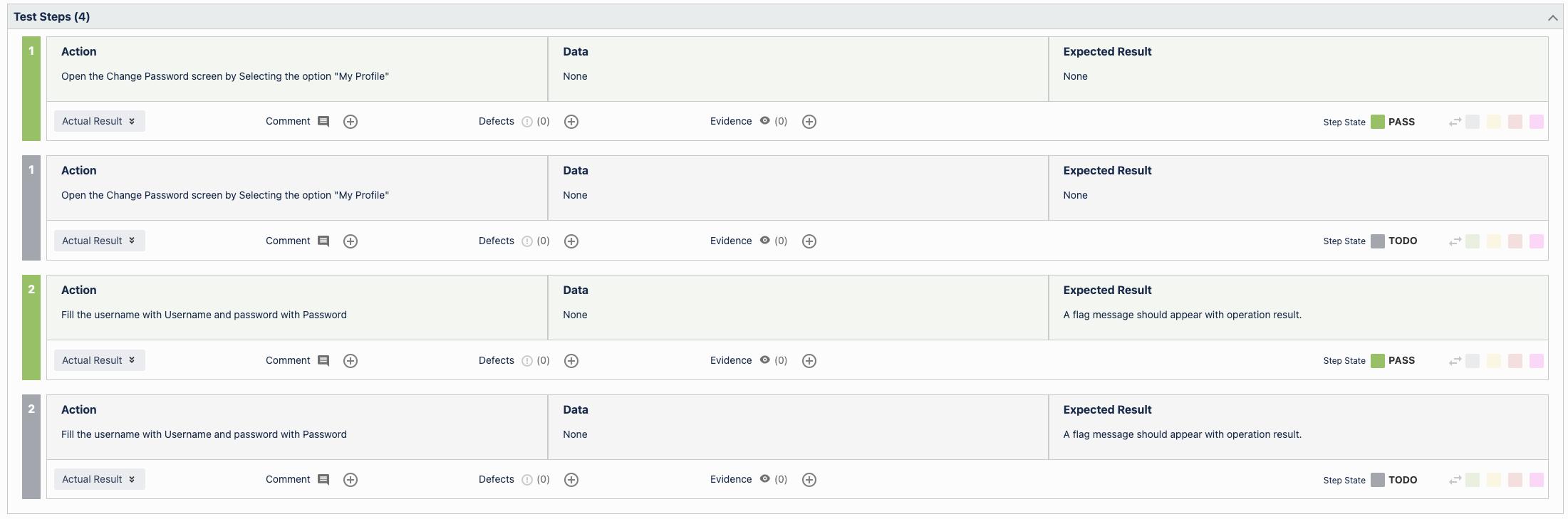Add a defect to step 2 marked PASS

coord(571,361)
